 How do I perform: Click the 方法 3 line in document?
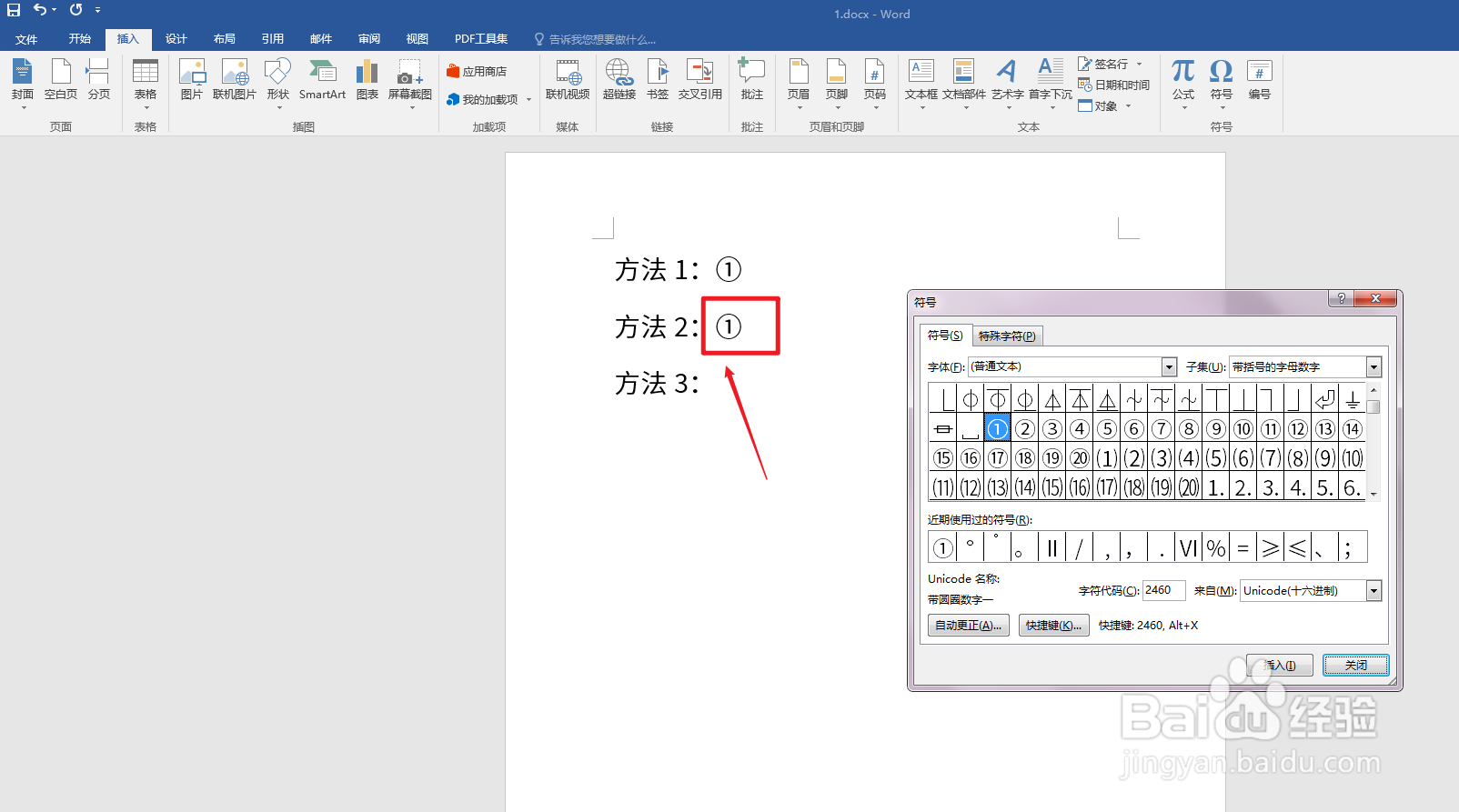tap(657, 384)
